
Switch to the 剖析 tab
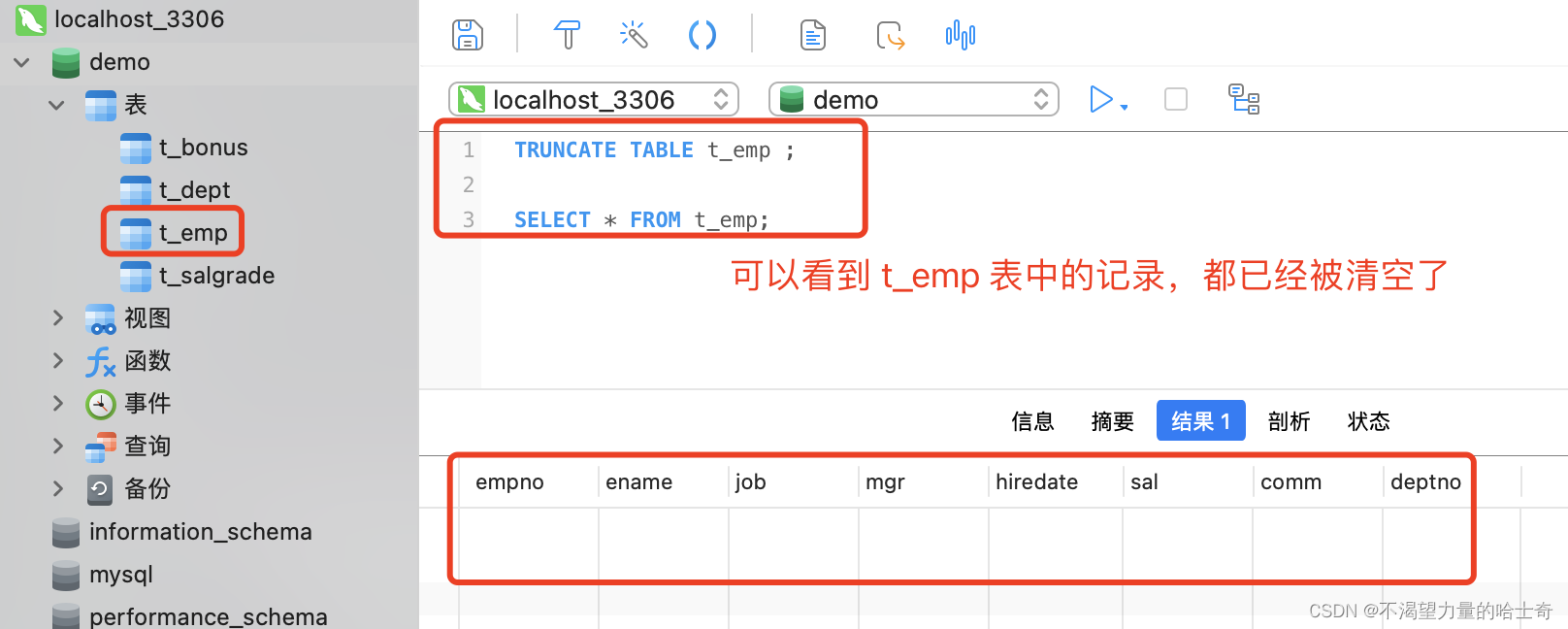pos(1289,421)
